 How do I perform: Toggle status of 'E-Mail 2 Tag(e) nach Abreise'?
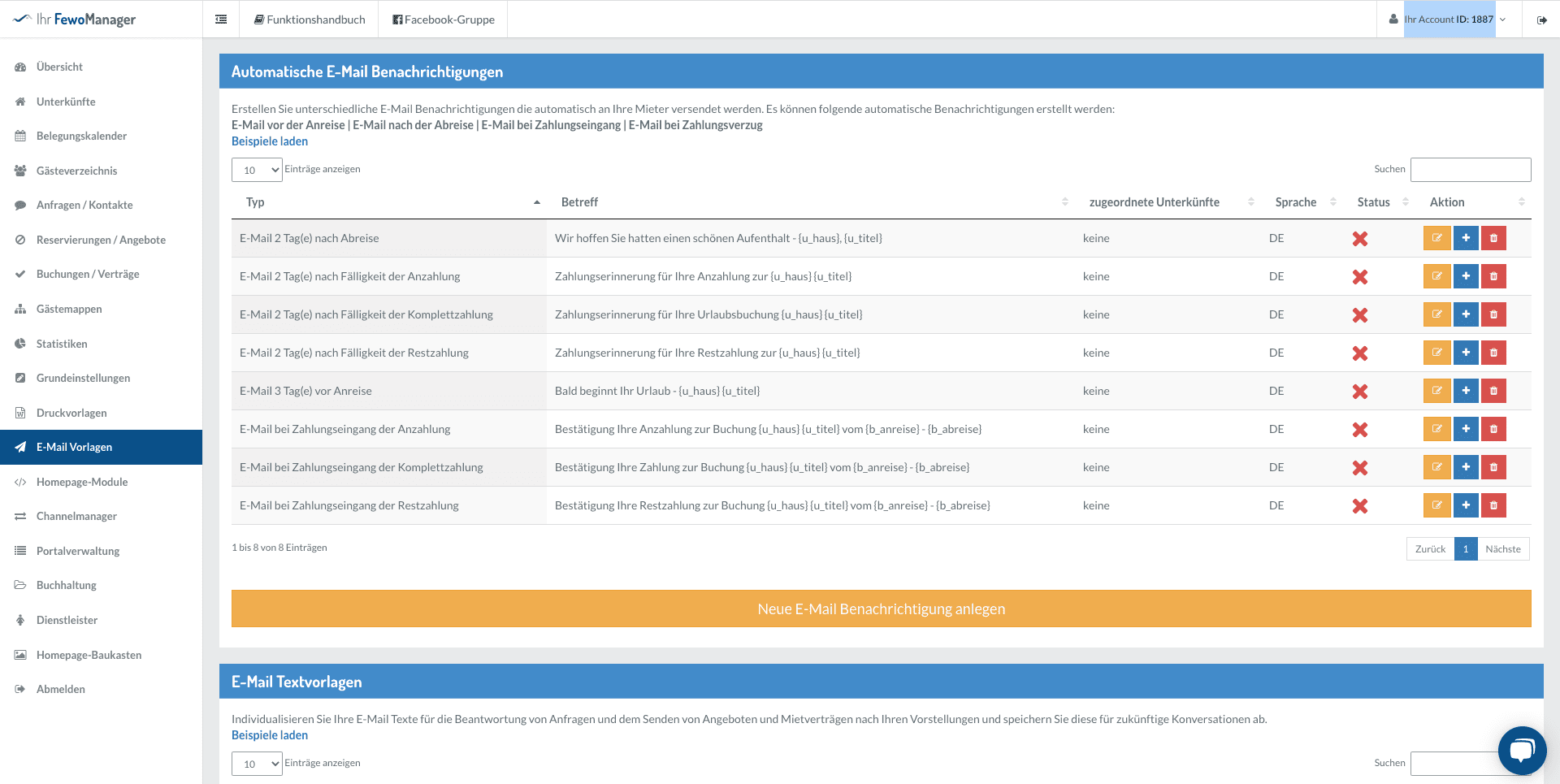coord(1360,239)
